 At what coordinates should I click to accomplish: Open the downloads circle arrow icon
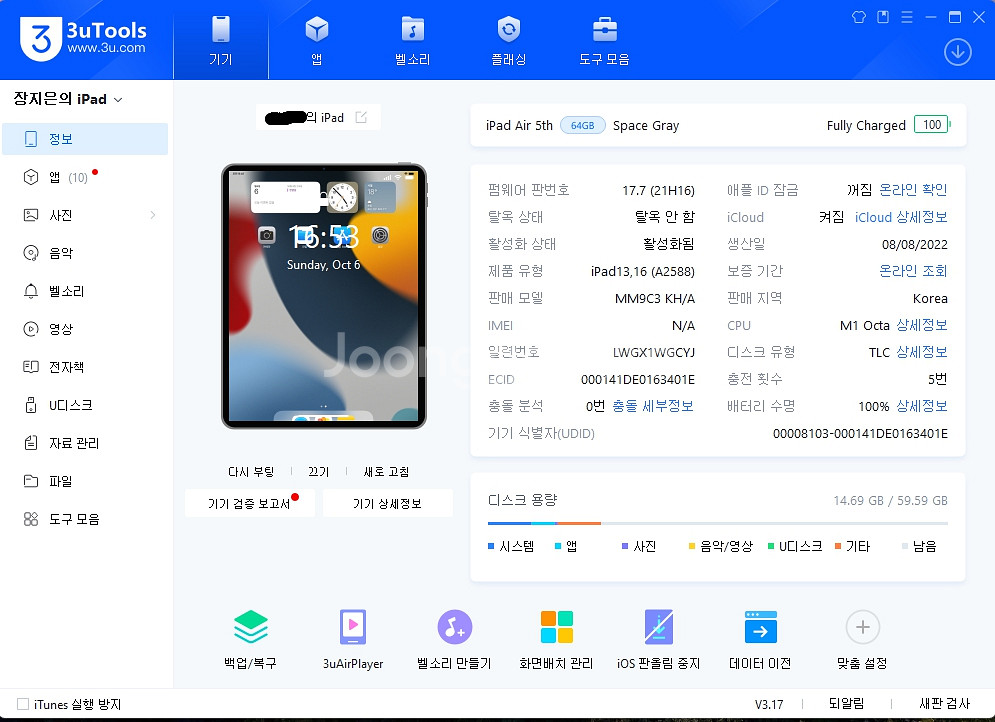pos(958,52)
